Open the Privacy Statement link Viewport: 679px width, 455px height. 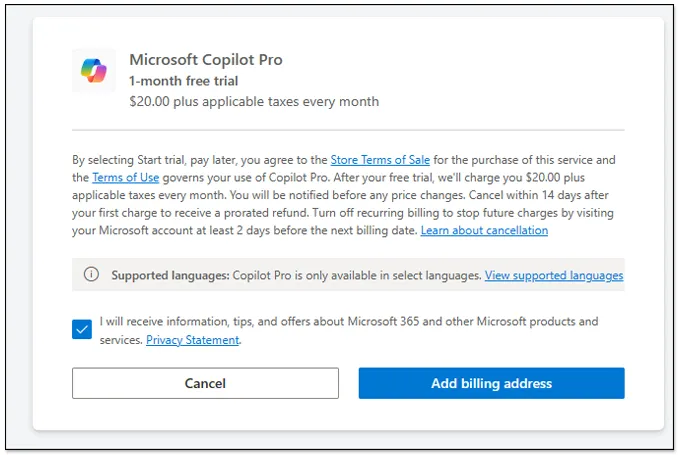[193, 340]
